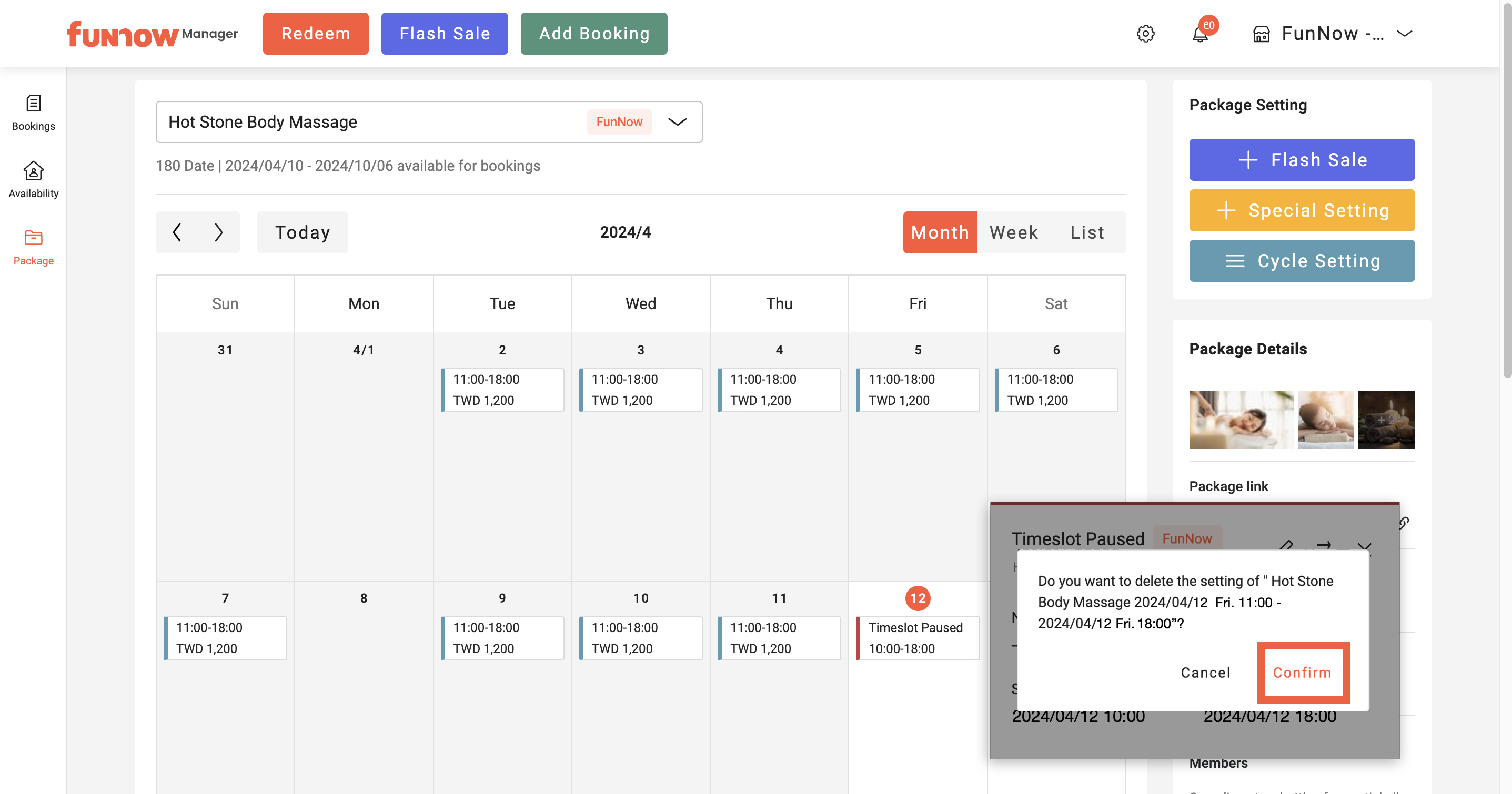Screen dimensions: 1512x794
Task: Select the April 6 timeslot 11:00-18:00
Action: (x=1056, y=390)
